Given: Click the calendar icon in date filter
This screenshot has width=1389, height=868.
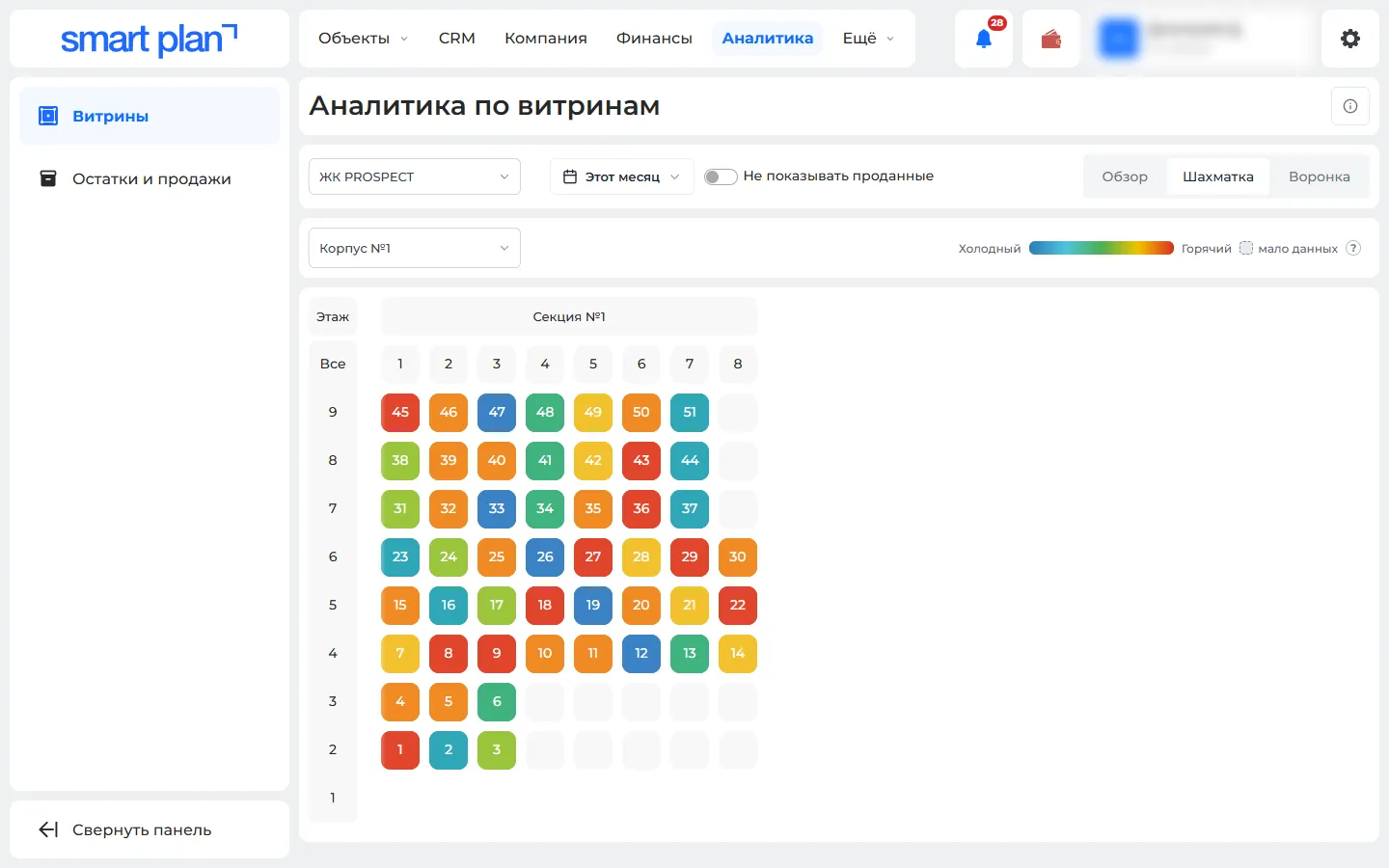Looking at the screenshot, I should [570, 176].
